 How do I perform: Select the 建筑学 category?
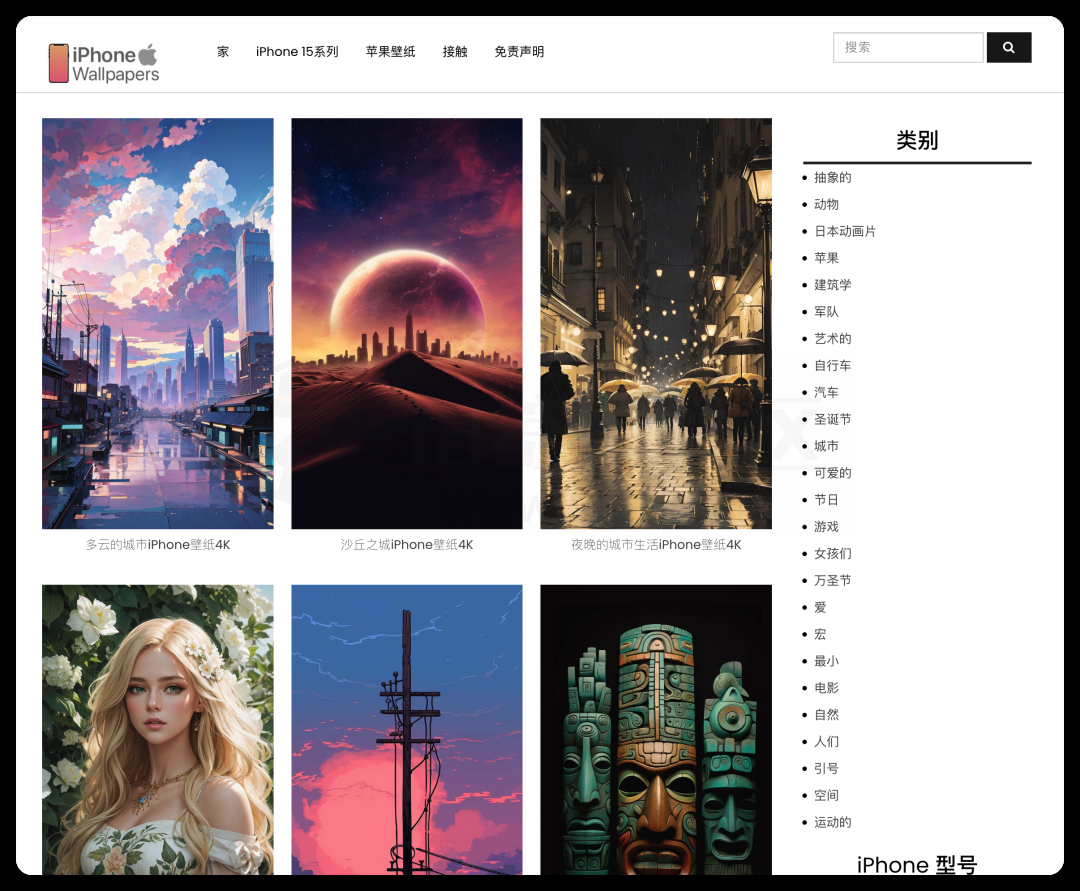point(833,285)
